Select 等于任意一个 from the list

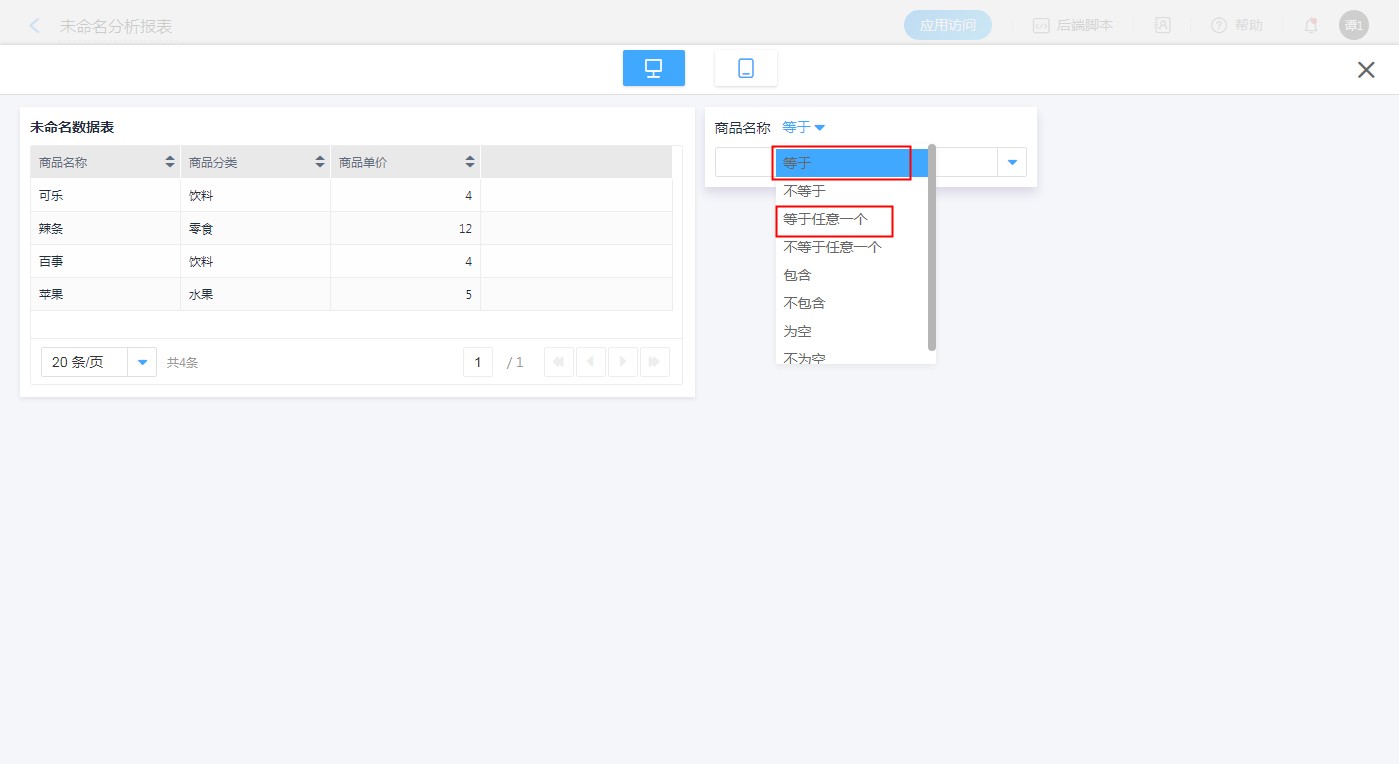coord(825,219)
